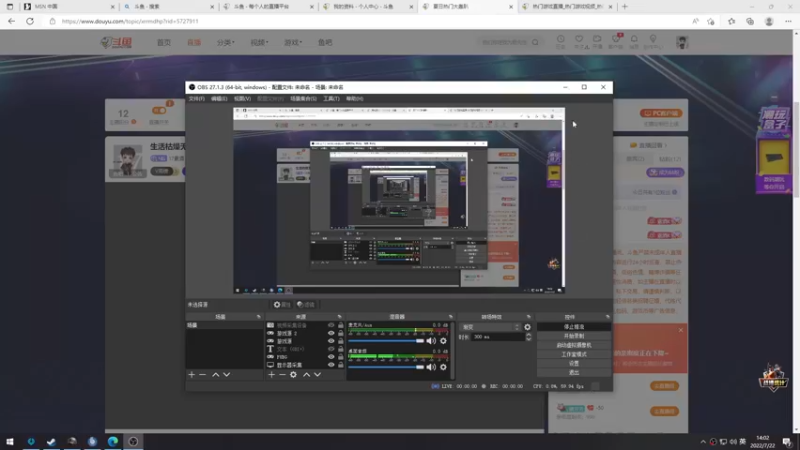
Task: Click the 工作室模式 studio mode button
Action: (574, 354)
